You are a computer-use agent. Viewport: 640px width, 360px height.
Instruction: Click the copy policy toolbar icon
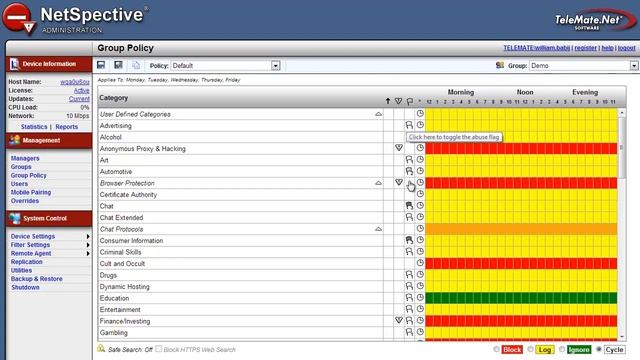tap(136, 65)
